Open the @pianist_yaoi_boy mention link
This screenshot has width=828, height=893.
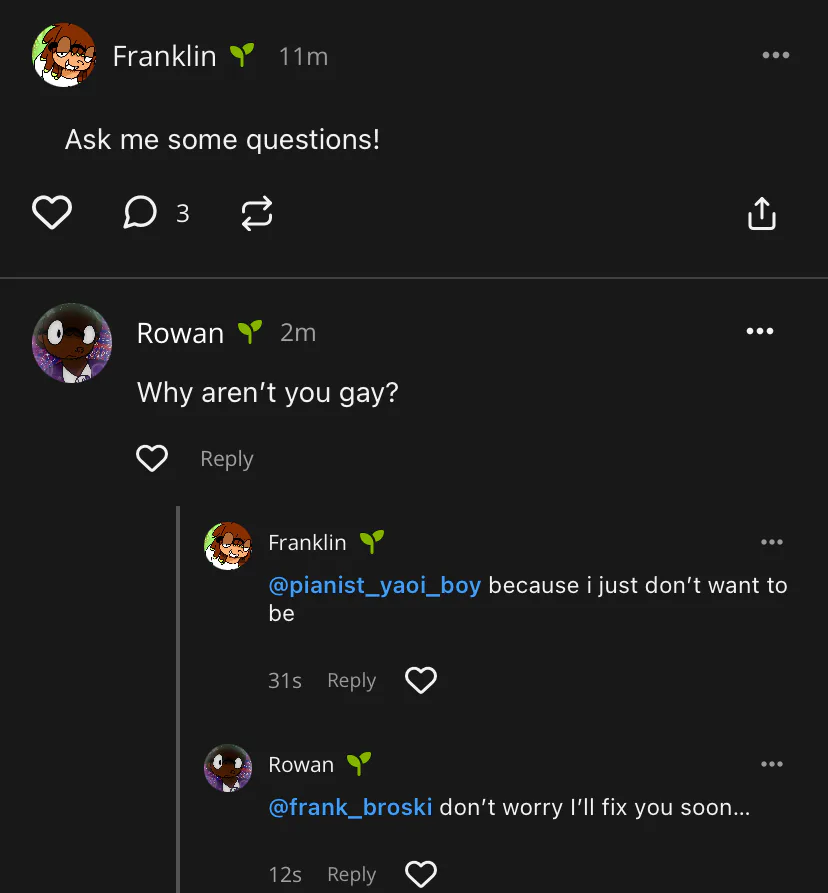click(x=375, y=585)
